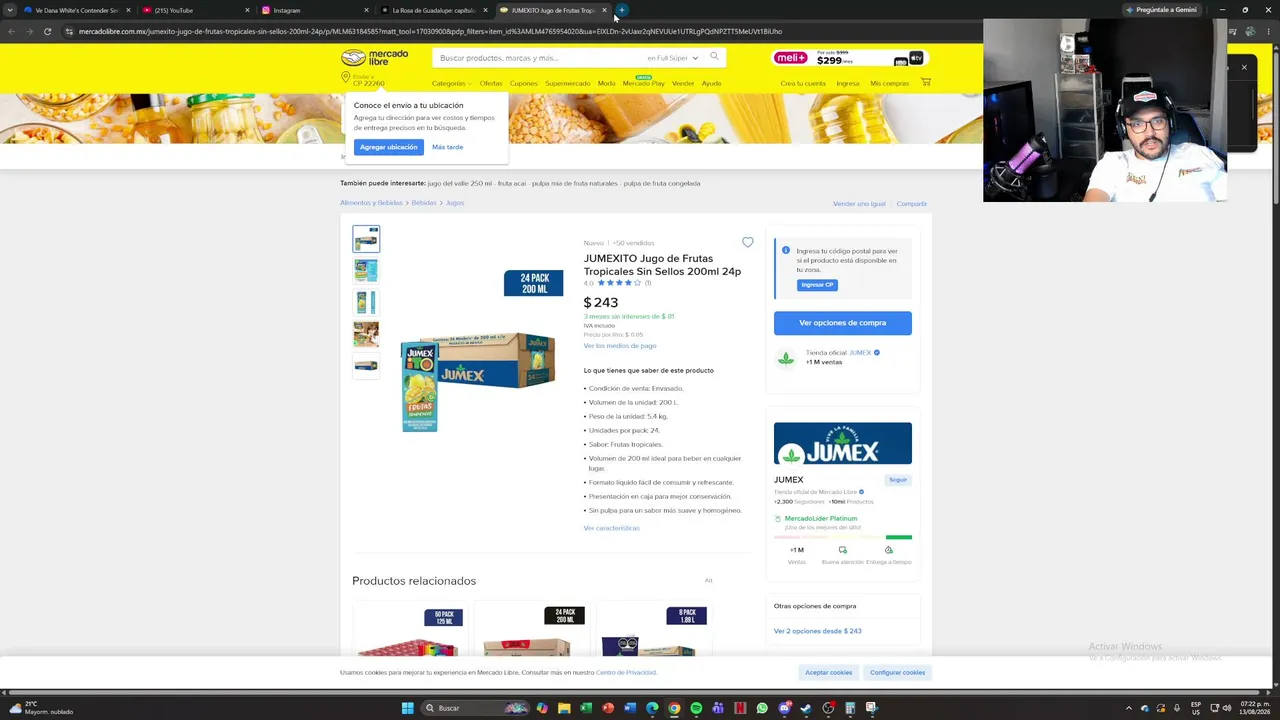Open Chrome tab search dropdown arrow
The width and height of the screenshot is (1280, 720).
[x=10, y=10]
